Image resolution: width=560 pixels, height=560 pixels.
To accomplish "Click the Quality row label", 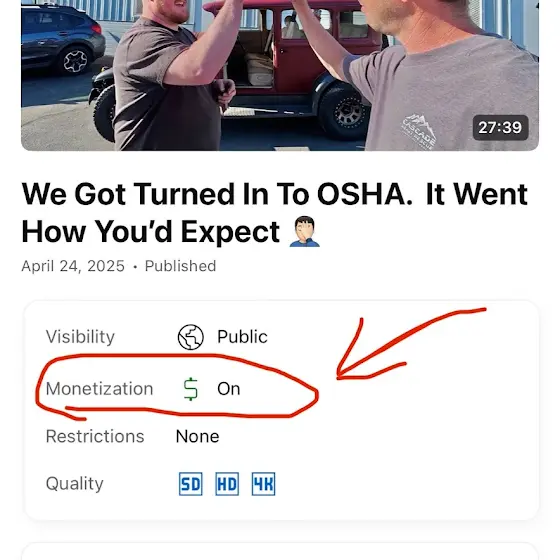I will [75, 484].
